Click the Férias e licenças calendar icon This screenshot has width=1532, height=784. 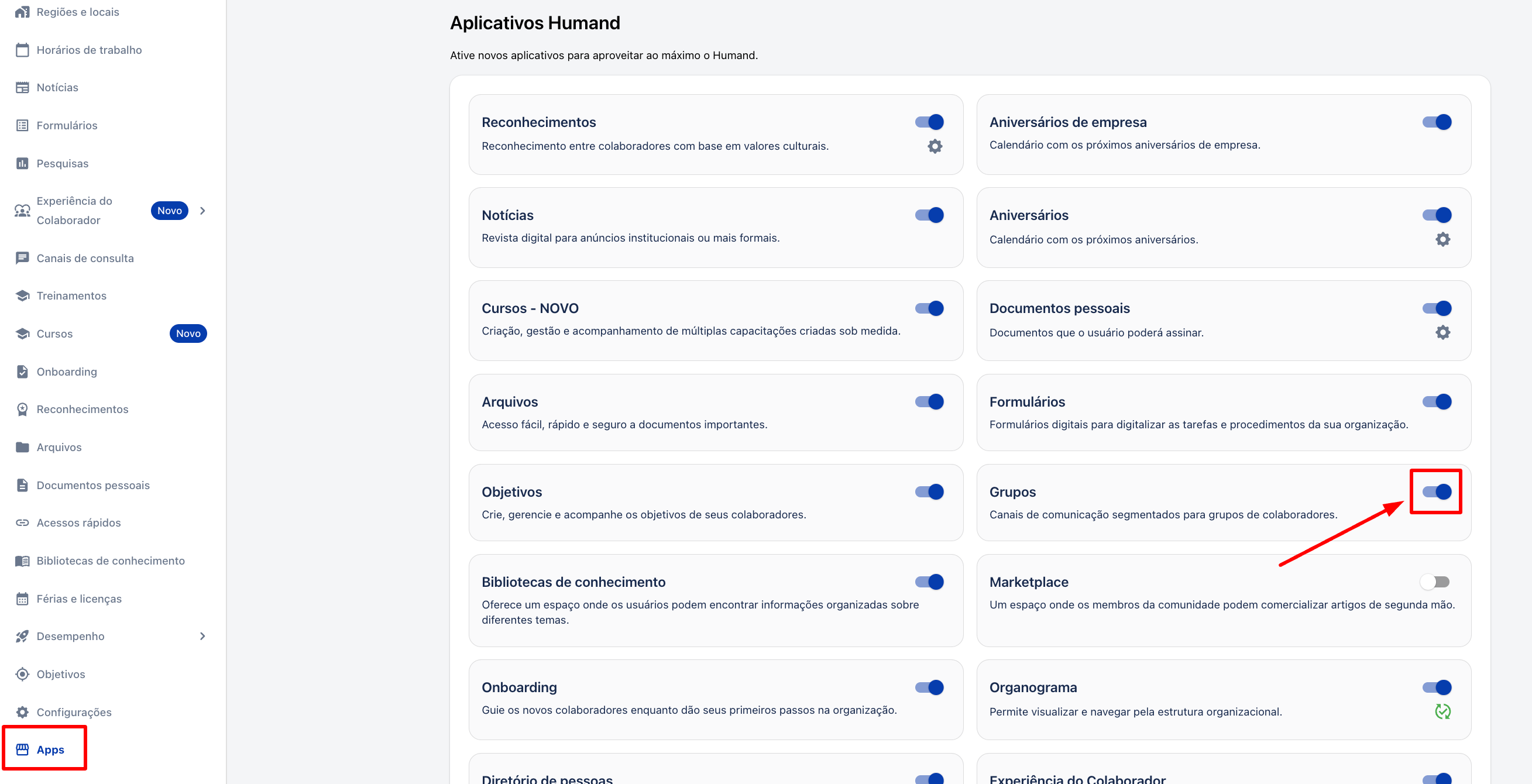point(22,599)
